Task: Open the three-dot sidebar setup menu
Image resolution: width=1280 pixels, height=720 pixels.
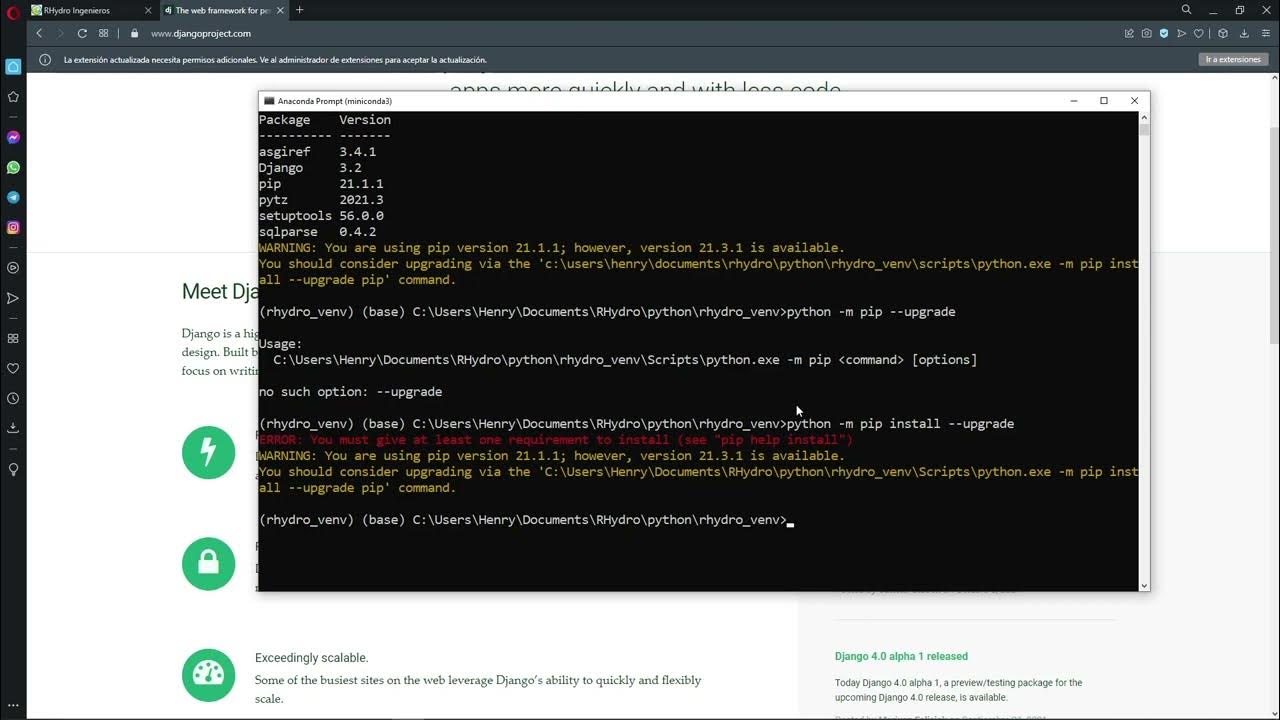Action: pyautogui.click(x=13, y=706)
